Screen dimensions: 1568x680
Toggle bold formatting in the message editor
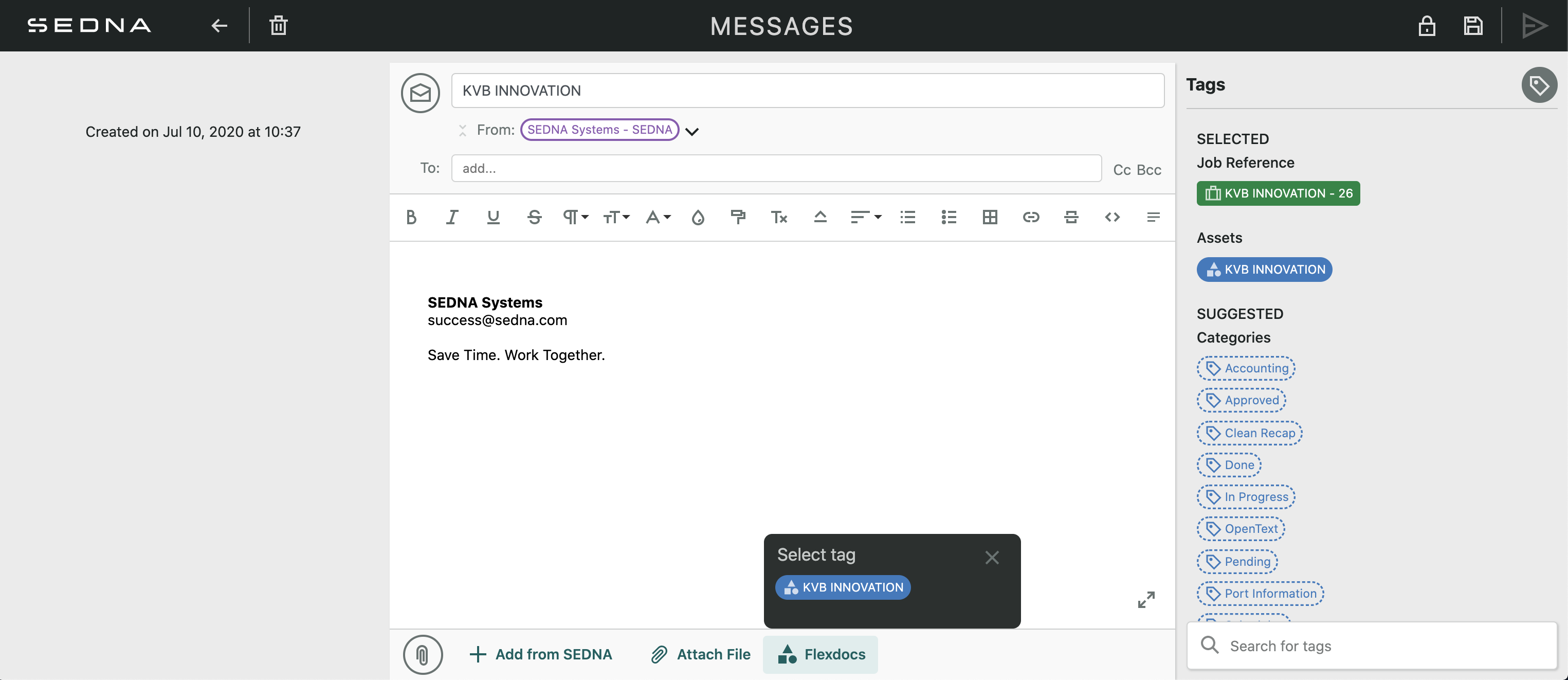point(411,218)
